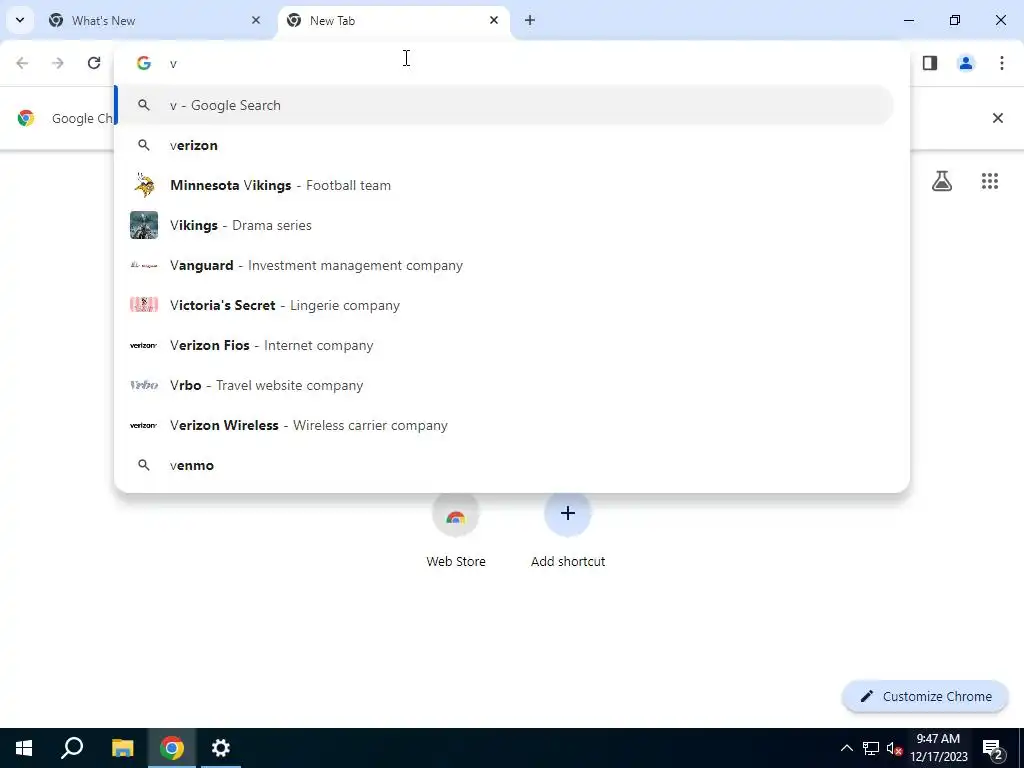Close the What's New tab
Image resolution: width=1024 pixels, height=768 pixels.
click(x=256, y=20)
